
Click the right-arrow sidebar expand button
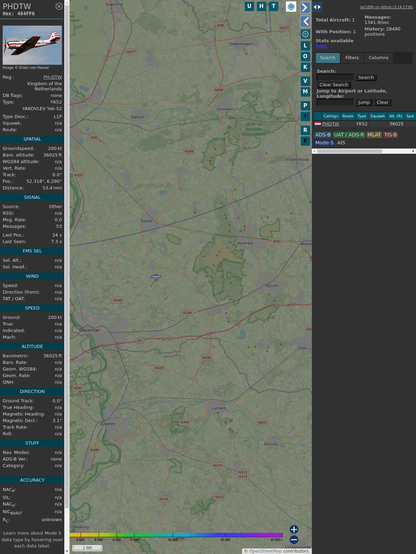point(305,7)
